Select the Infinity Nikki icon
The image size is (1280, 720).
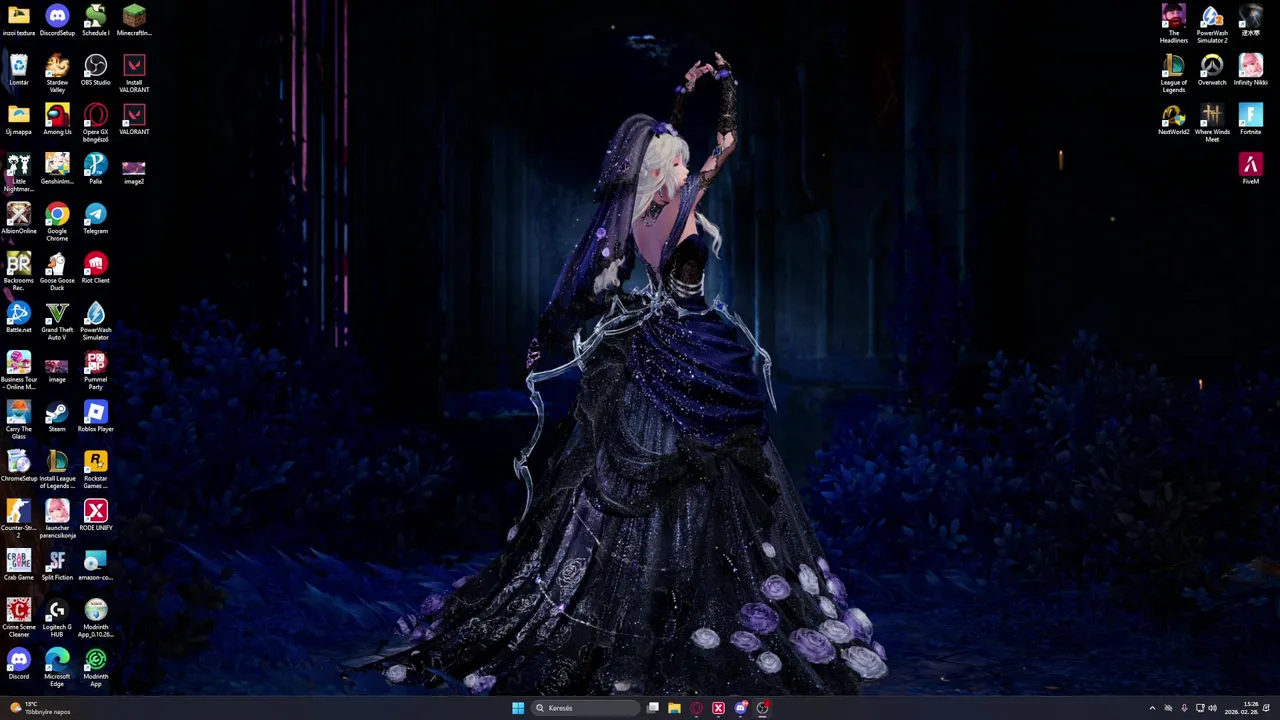point(1250,70)
